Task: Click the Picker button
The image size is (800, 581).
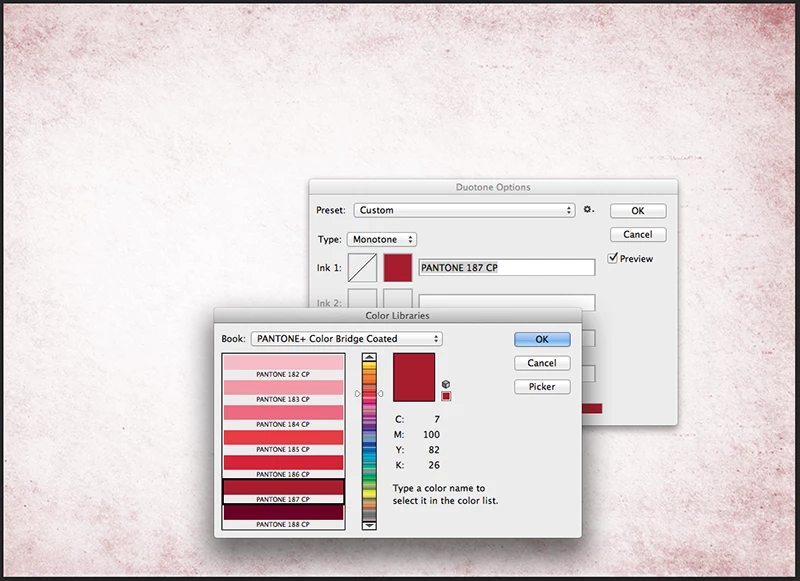Action: 542,387
